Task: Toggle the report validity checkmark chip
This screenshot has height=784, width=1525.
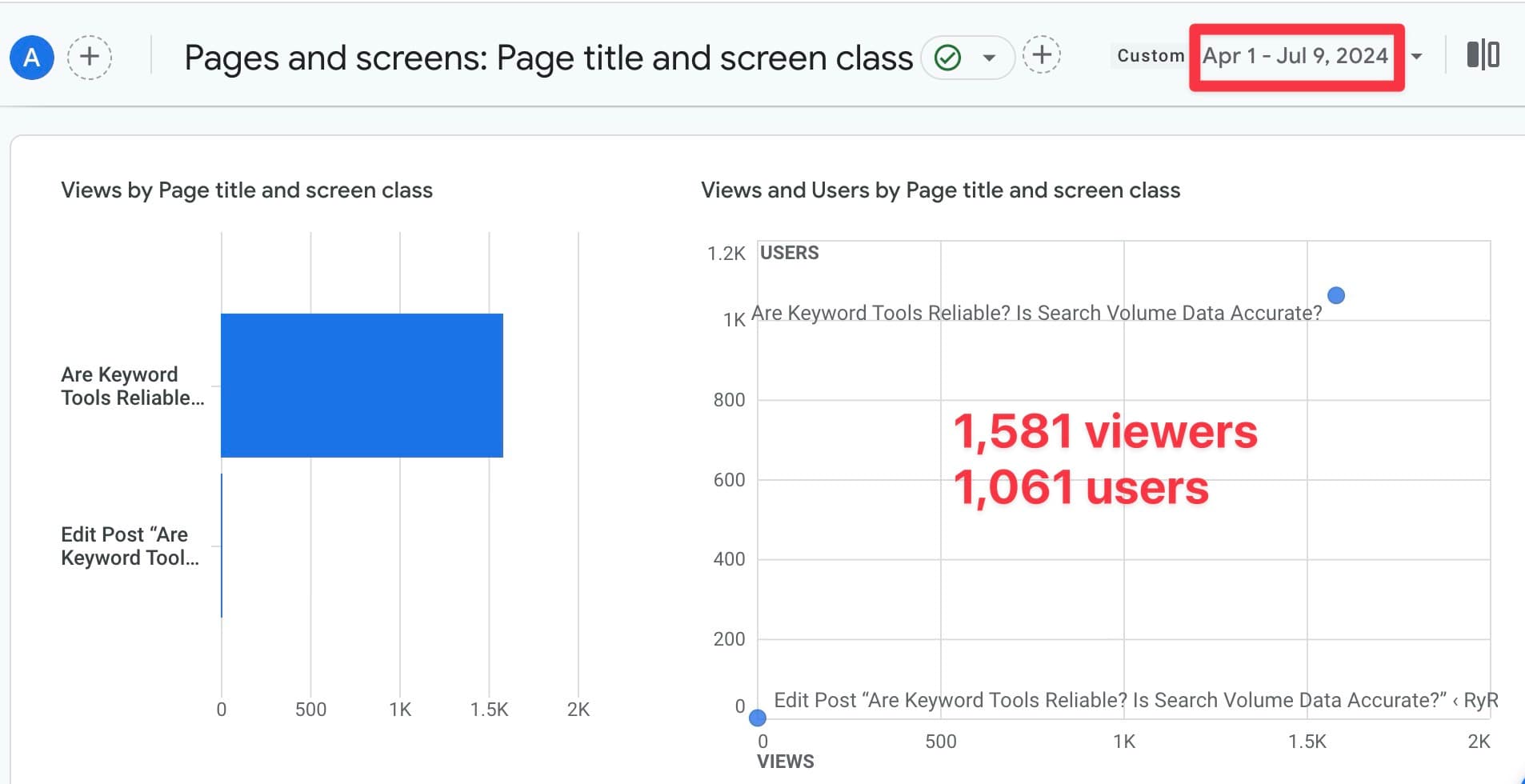Action: pos(947,57)
